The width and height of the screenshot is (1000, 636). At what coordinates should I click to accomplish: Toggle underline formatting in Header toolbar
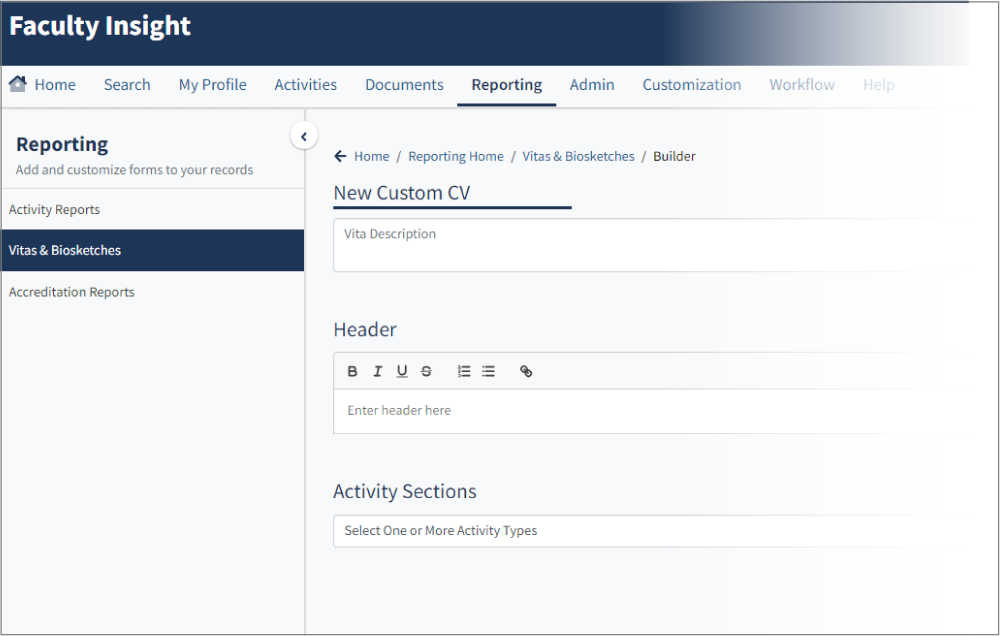(402, 371)
